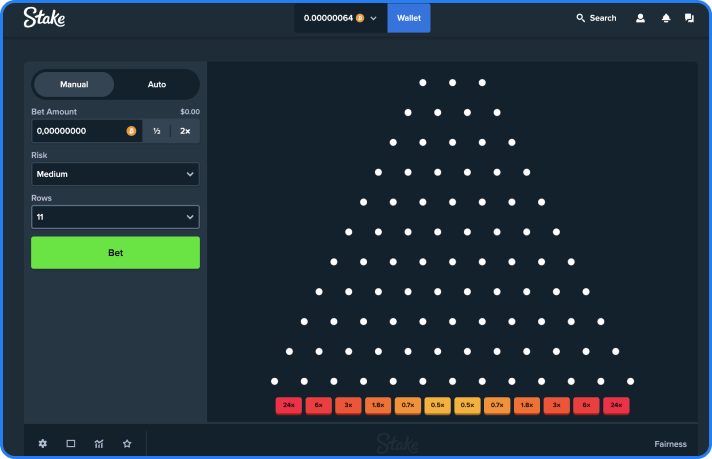
Task: Click the leftmost 24x multiplier slot
Action: (289, 405)
